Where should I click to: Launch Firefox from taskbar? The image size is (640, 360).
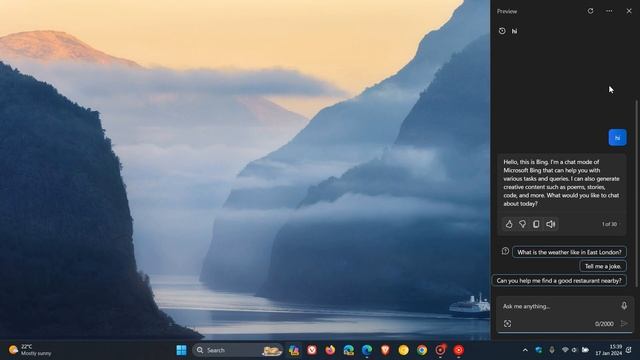[x=330, y=350]
